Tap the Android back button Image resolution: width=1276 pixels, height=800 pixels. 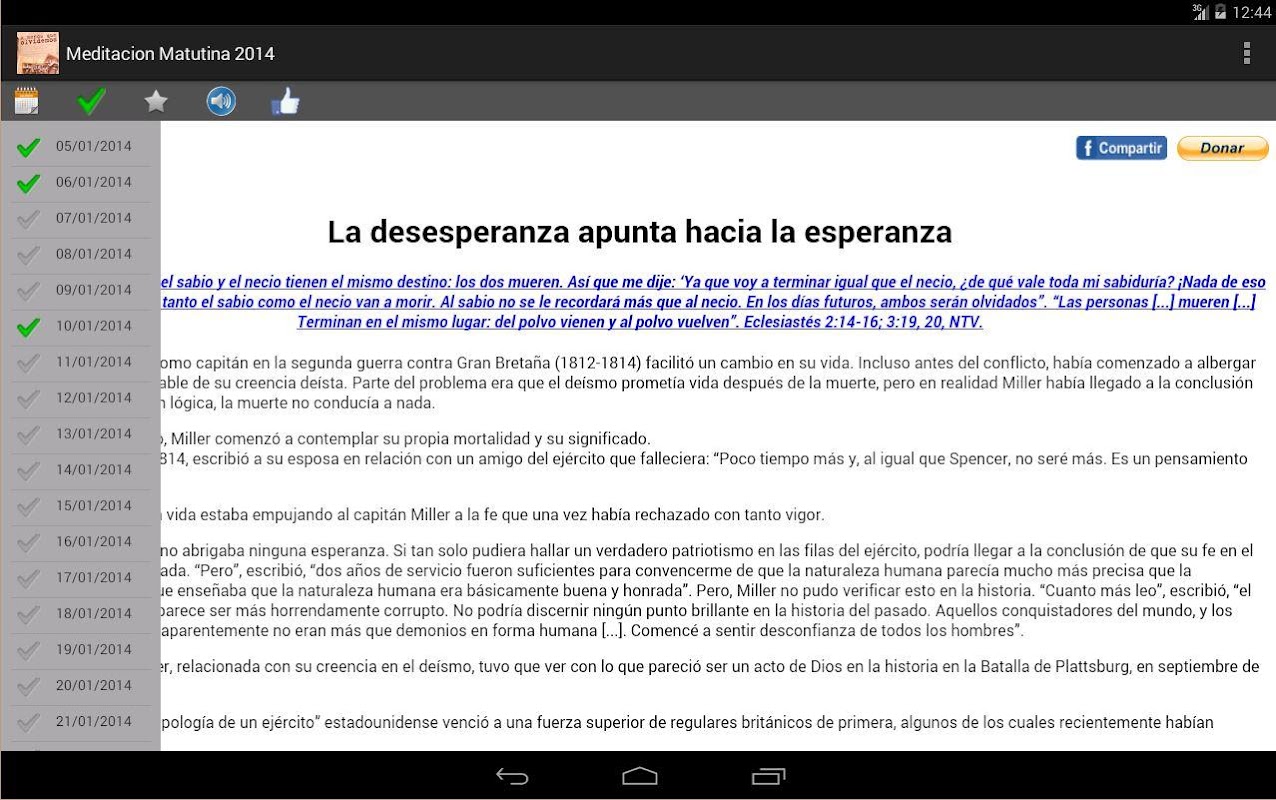[512, 776]
